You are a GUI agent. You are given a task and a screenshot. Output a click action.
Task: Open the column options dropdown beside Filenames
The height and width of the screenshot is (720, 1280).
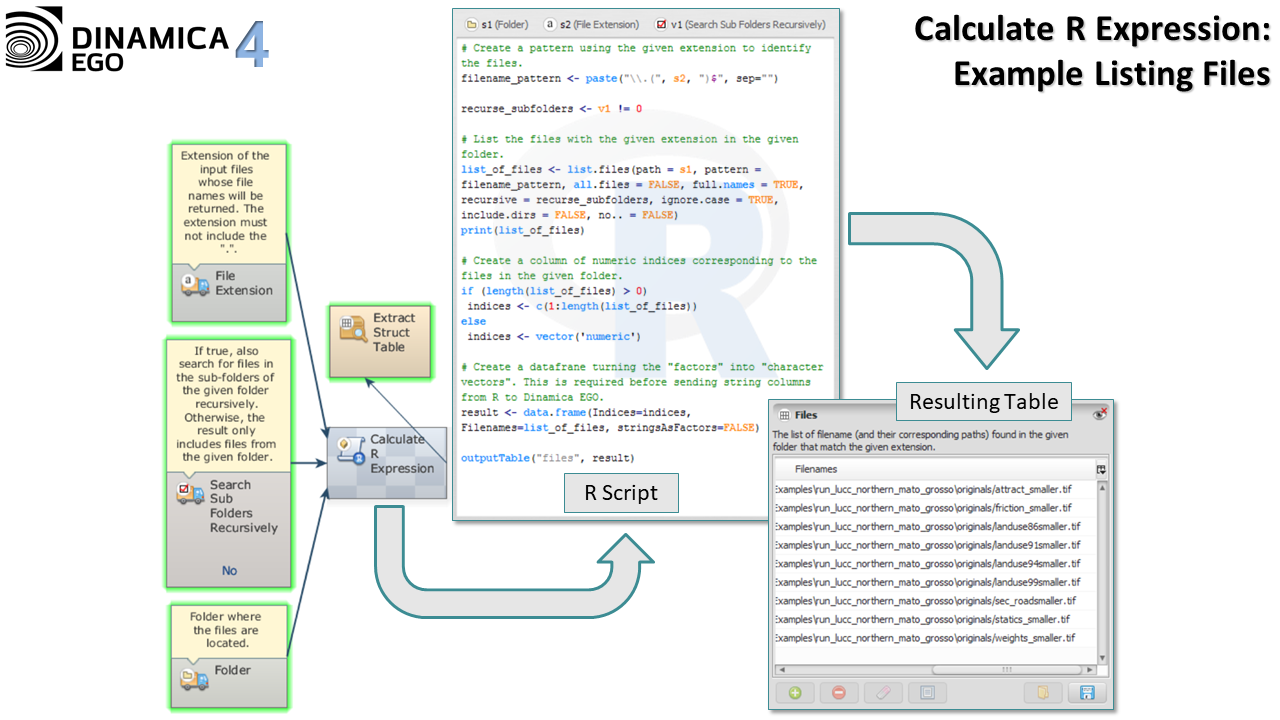point(1101,469)
